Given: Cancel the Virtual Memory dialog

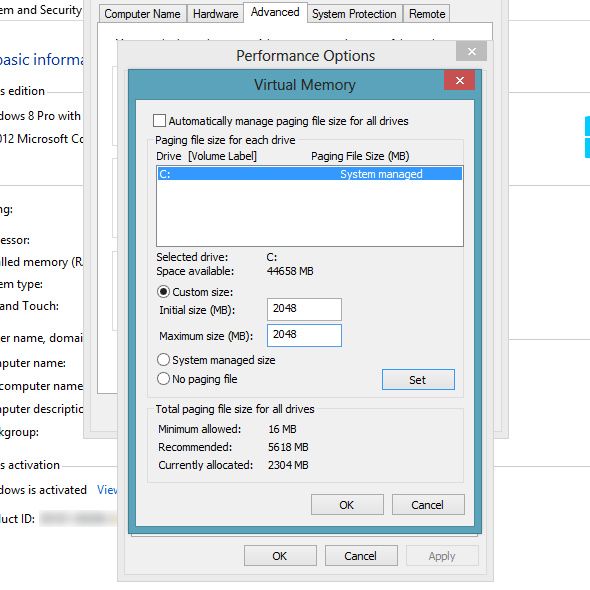Looking at the screenshot, I should pyautogui.click(x=428, y=505).
